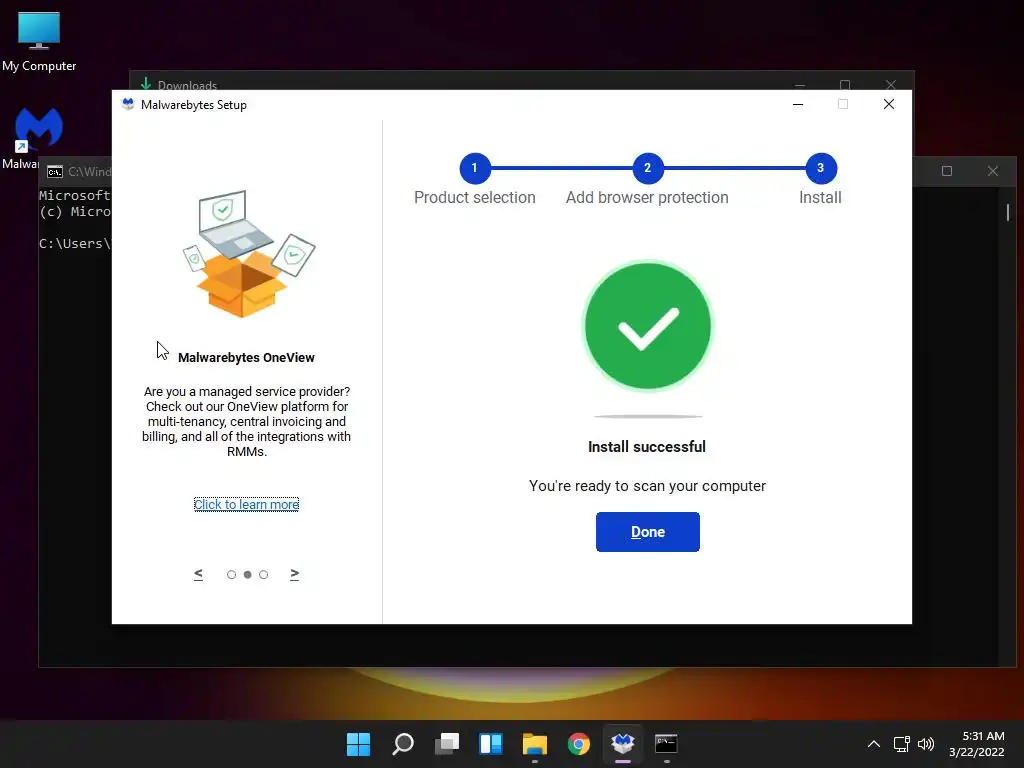This screenshot has width=1024, height=768.
Task: Click the command prompt window title icon
Action: point(55,172)
